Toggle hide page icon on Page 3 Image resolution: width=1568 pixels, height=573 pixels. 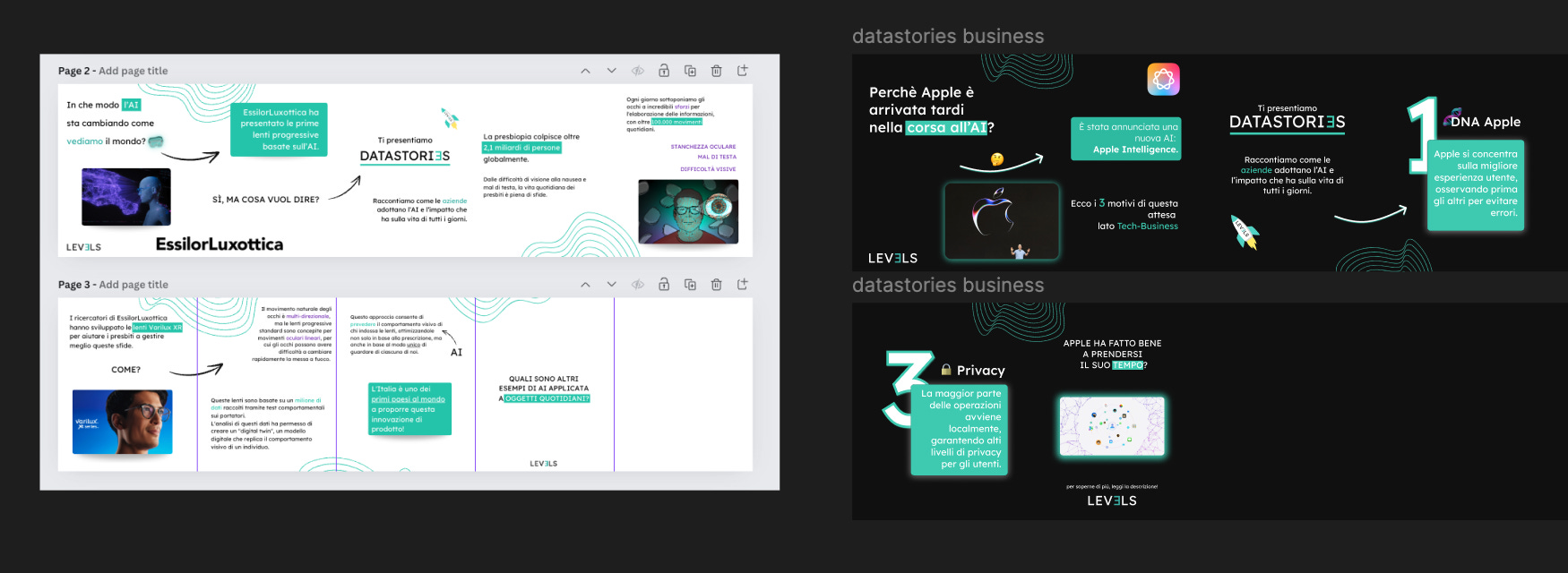click(638, 285)
